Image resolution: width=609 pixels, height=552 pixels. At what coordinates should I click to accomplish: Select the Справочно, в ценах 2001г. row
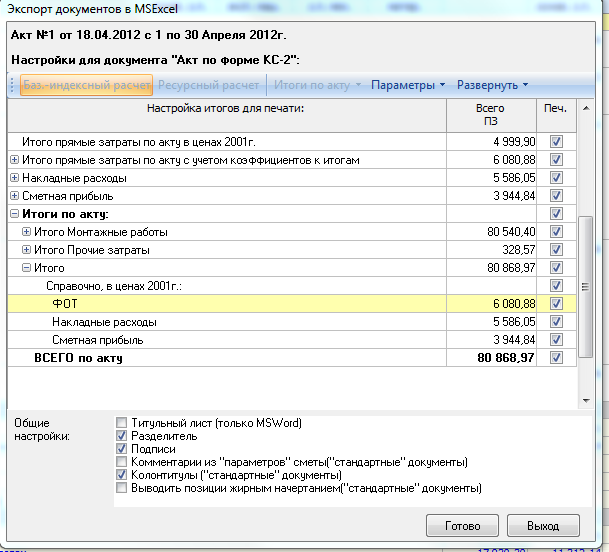[292, 286]
